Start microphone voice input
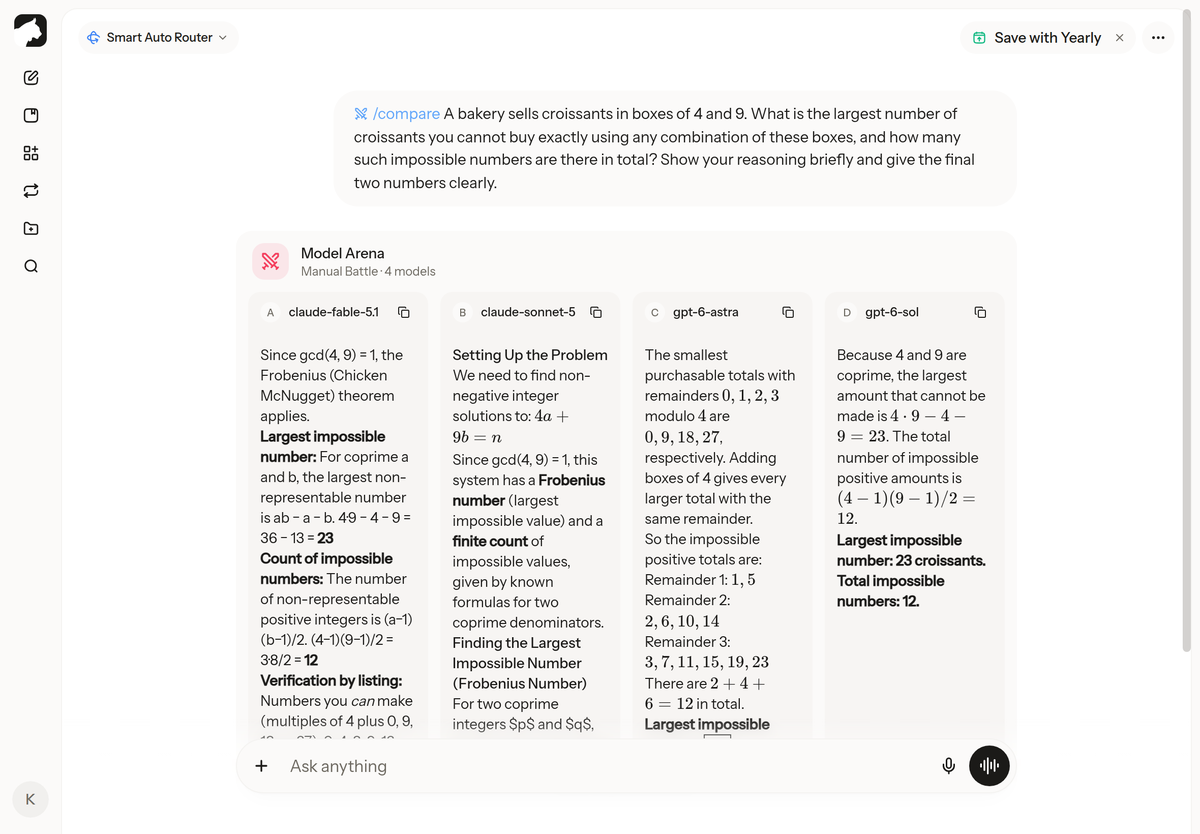Viewport: 1200px width, 834px height. click(949, 766)
